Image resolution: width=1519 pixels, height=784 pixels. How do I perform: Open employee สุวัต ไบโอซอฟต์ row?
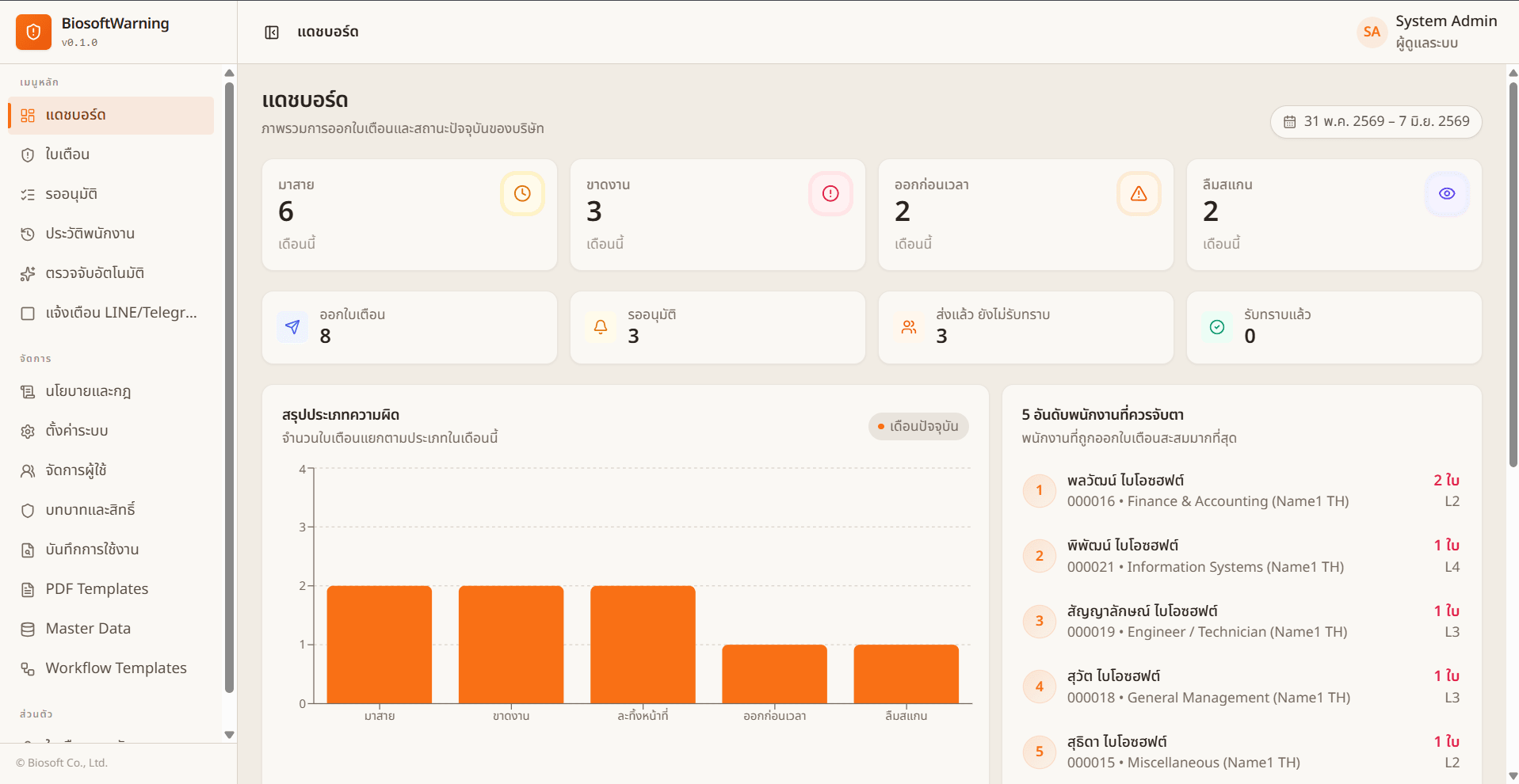coord(1241,687)
